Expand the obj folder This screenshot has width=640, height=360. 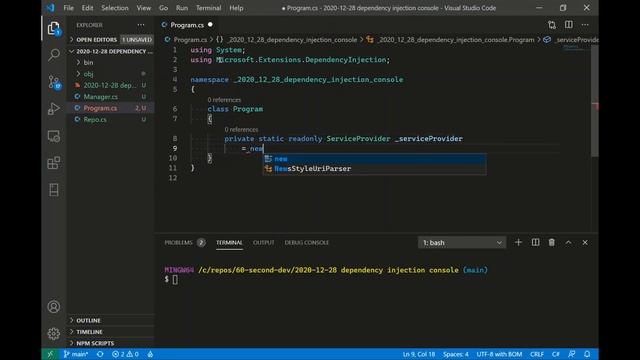88,74
